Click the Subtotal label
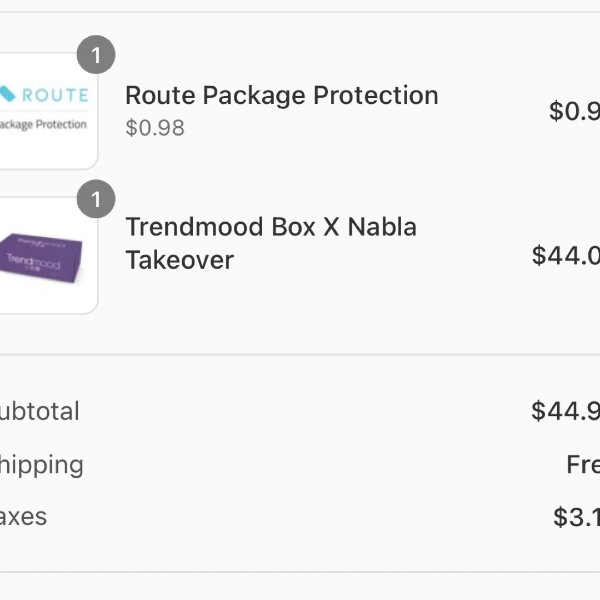This screenshot has width=600, height=600. (40, 411)
